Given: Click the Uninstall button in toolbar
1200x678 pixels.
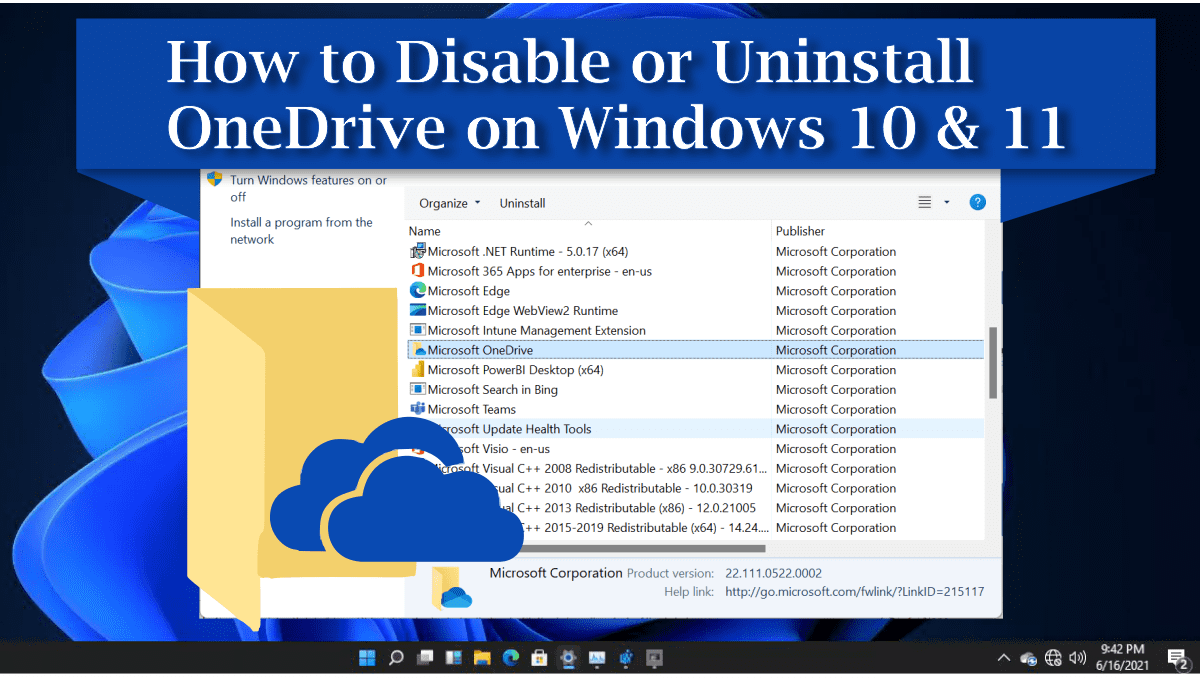Looking at the screenshot, I should click(522, 203).
